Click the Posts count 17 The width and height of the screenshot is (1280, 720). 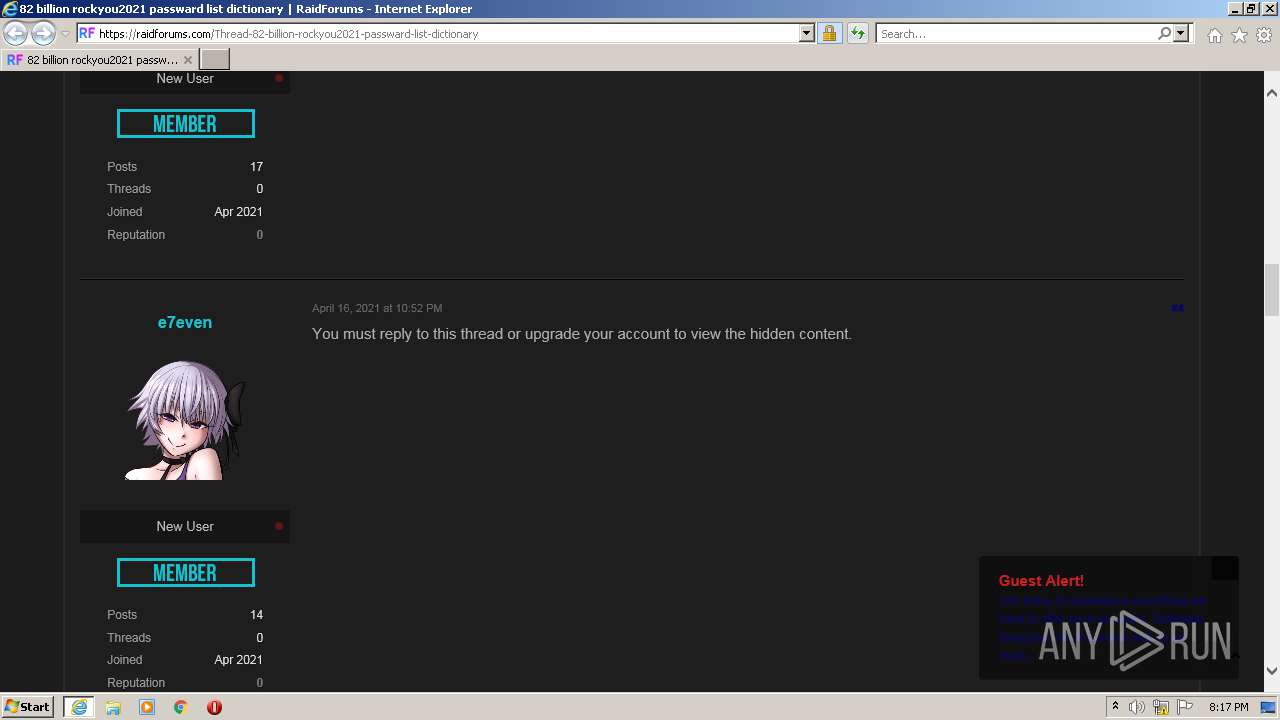(256, 167)
